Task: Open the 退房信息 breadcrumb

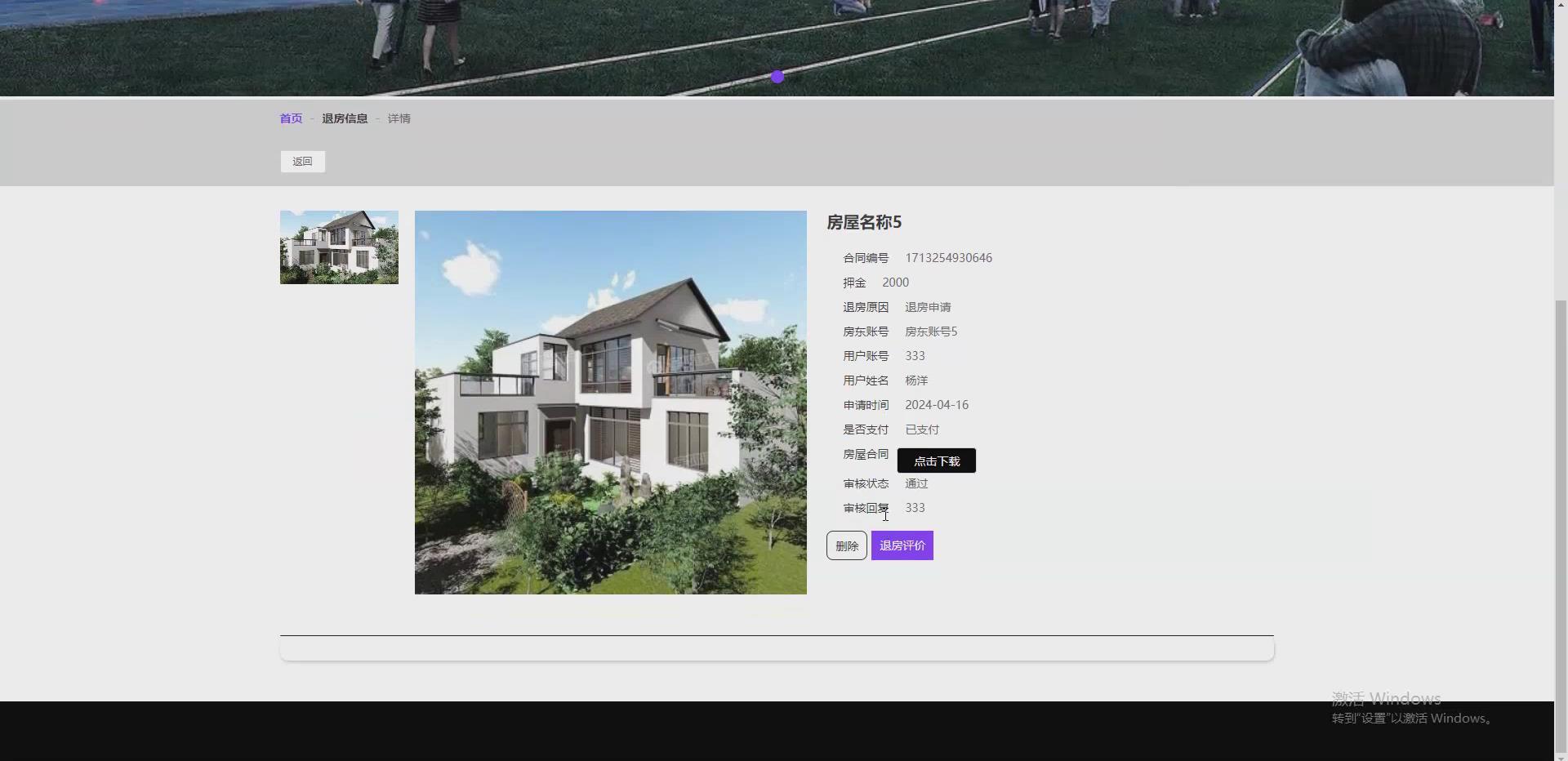Action: [x=345, y=118]
